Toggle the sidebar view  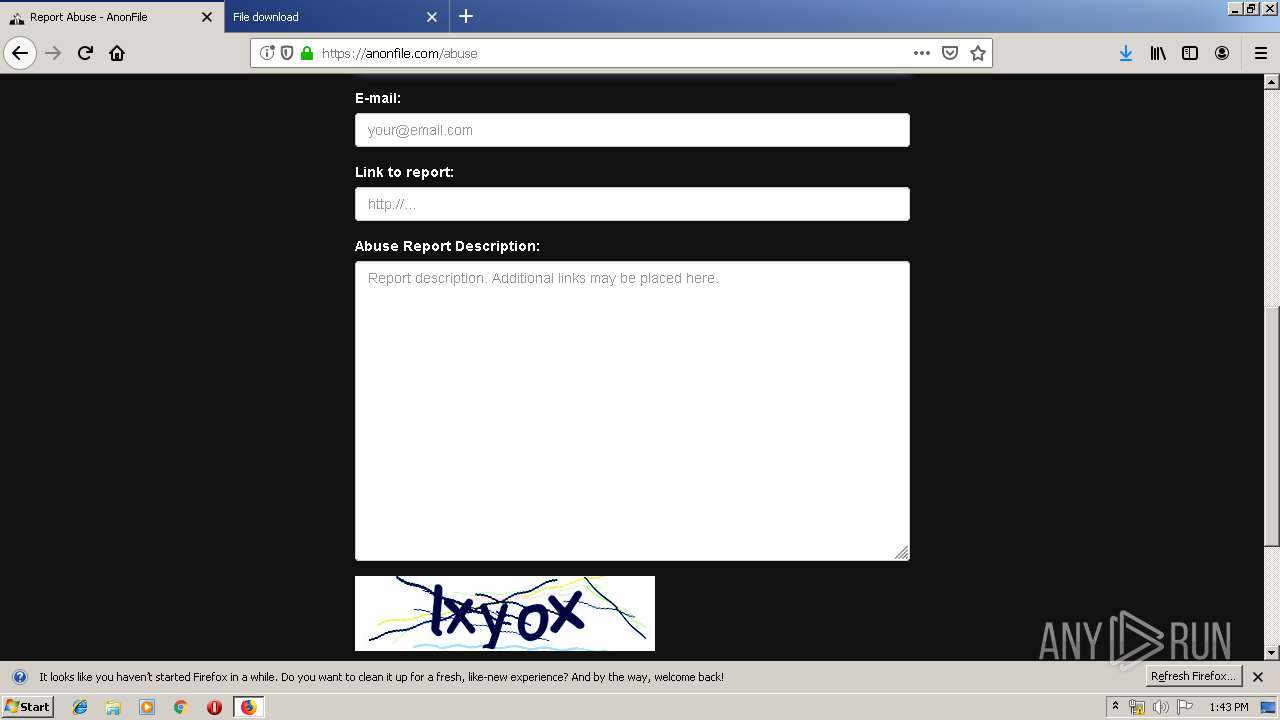[x=1190, y=53]
